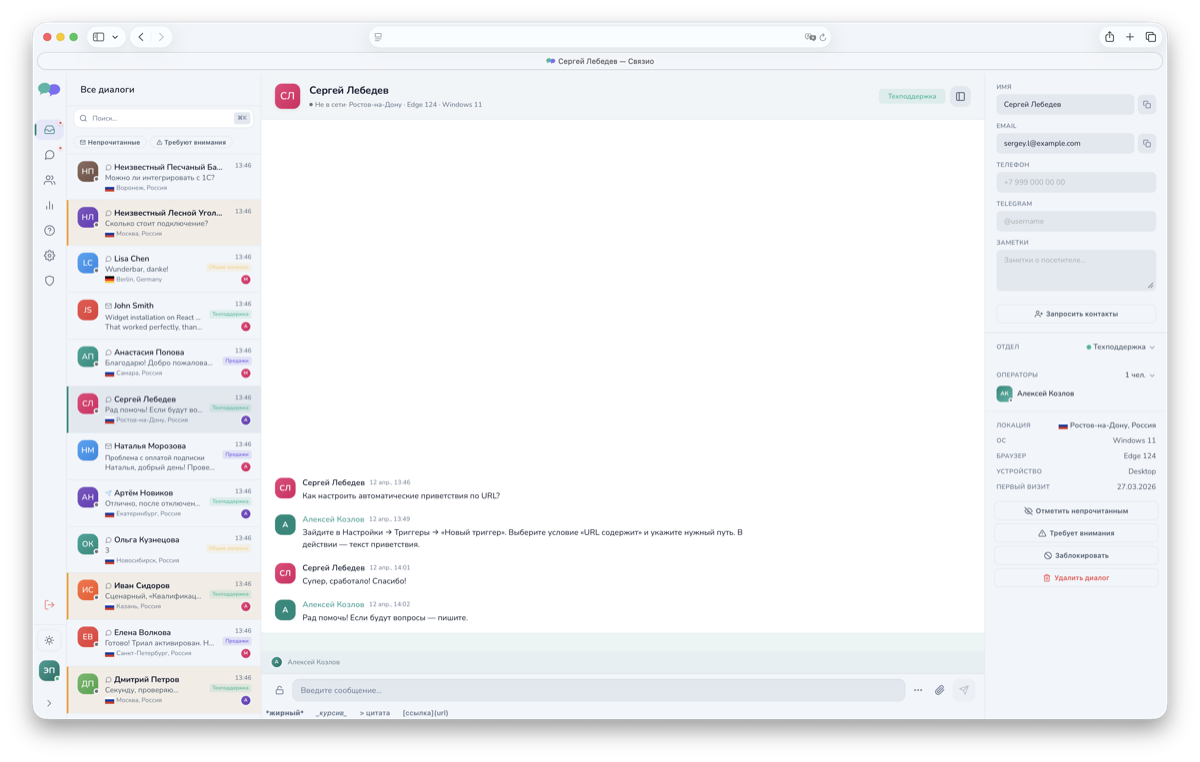Toggle the private note lock icon
Screen dimensions: 1200x762
pyautogui.click(x=279, y=690)
